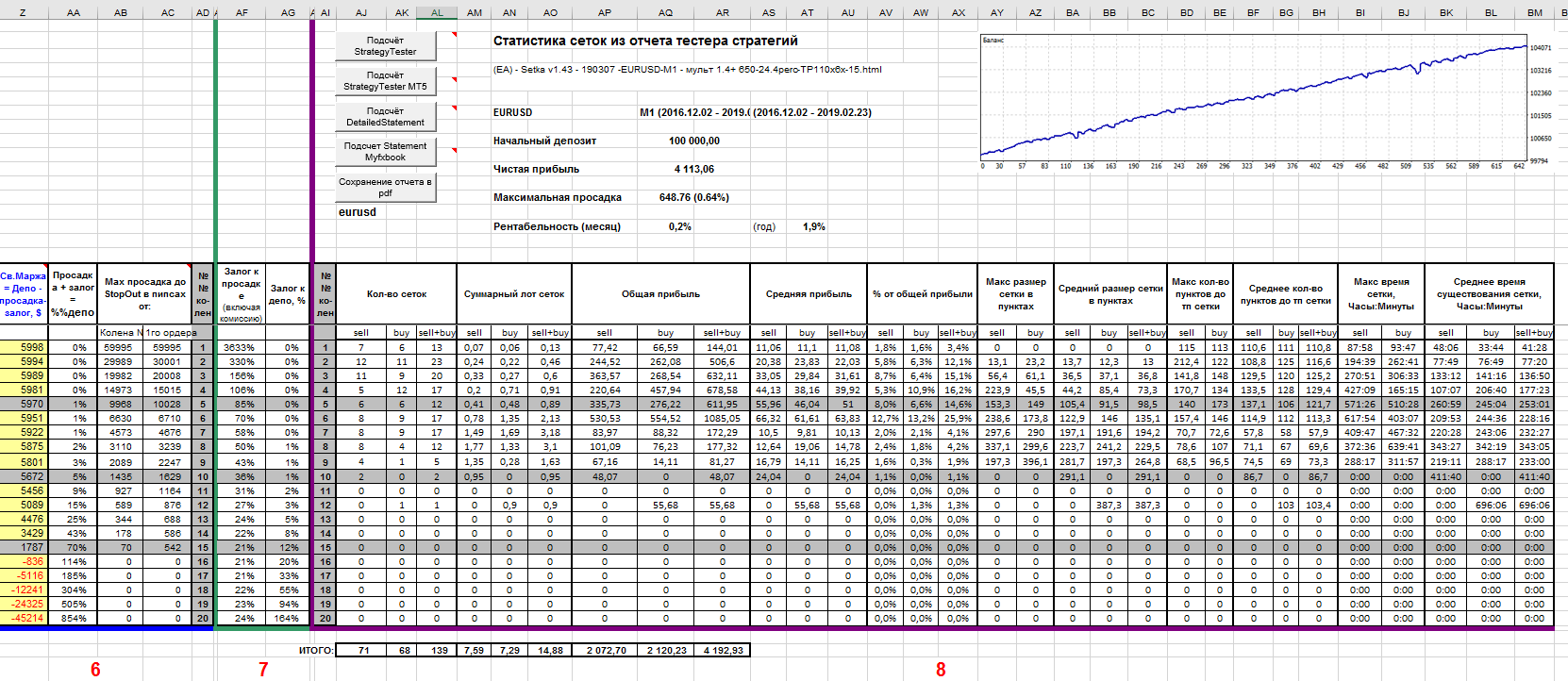Select time cell 571:26
Image resolution: width=1568 pixels, height=681 pixels.
(x=1359, y=404)
